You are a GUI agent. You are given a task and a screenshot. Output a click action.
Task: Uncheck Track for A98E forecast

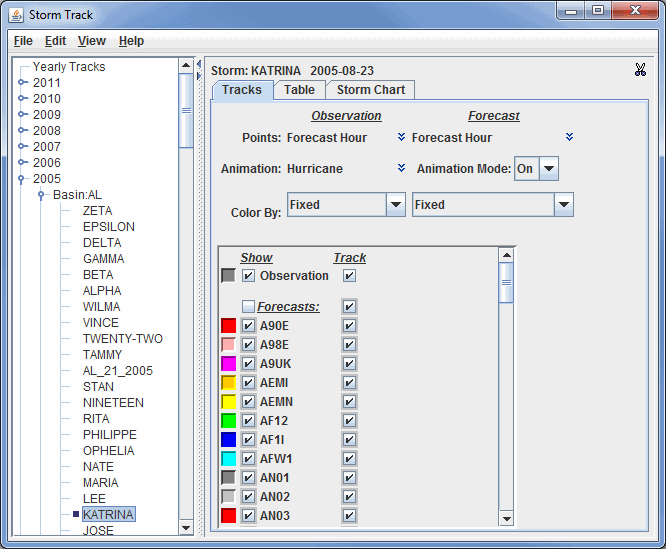click(x=349, y=344)
